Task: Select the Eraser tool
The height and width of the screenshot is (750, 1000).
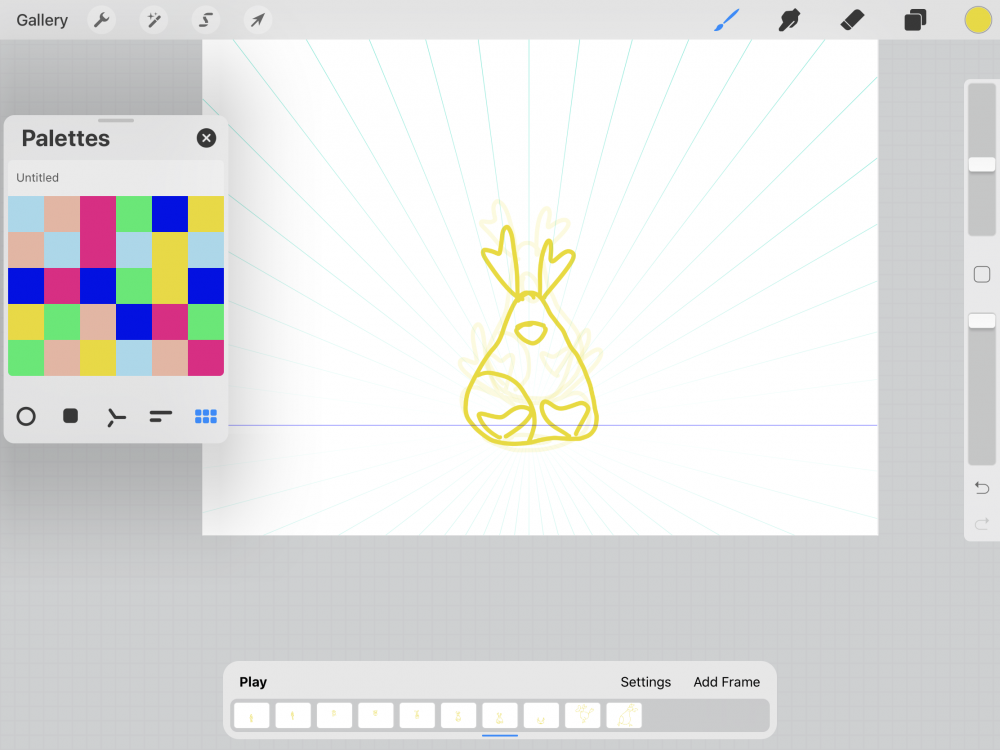Action: (x=852, y=20)
